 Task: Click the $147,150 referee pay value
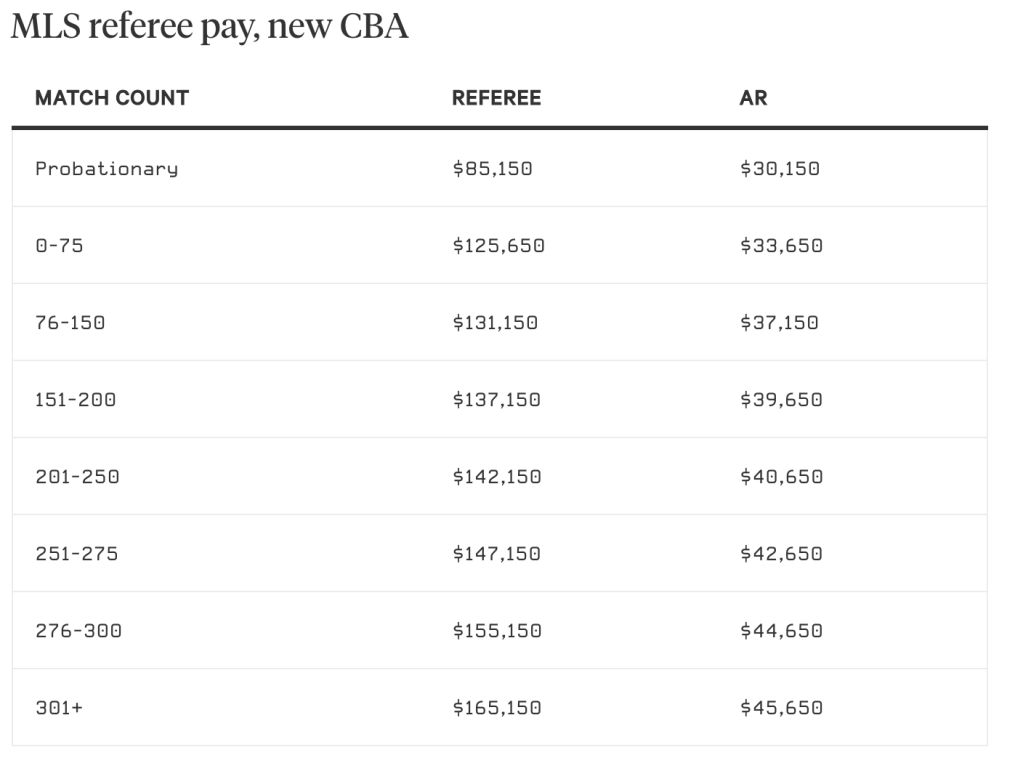pos(496,553)
